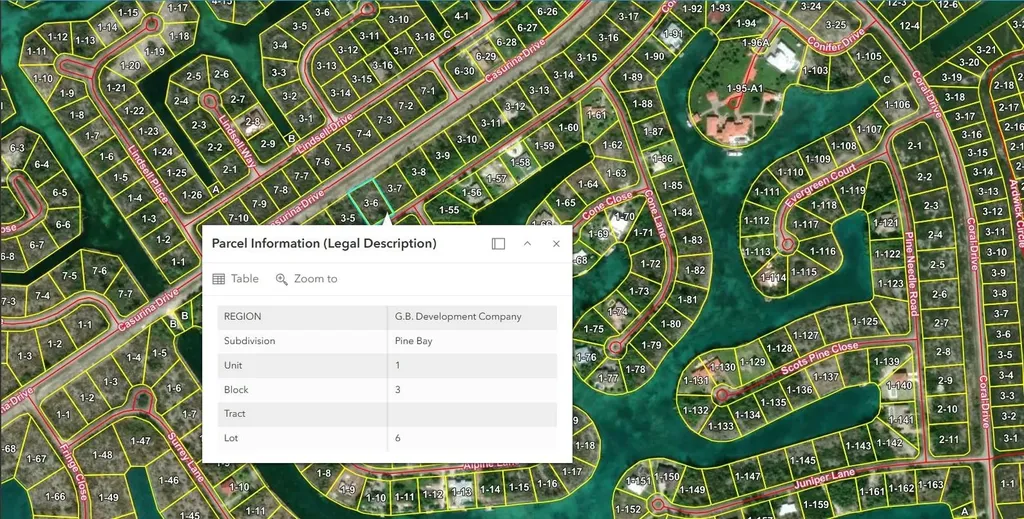
Task: Click parcel 1-147 on the map
Action: pyautogui.click(x=747, y=477)
